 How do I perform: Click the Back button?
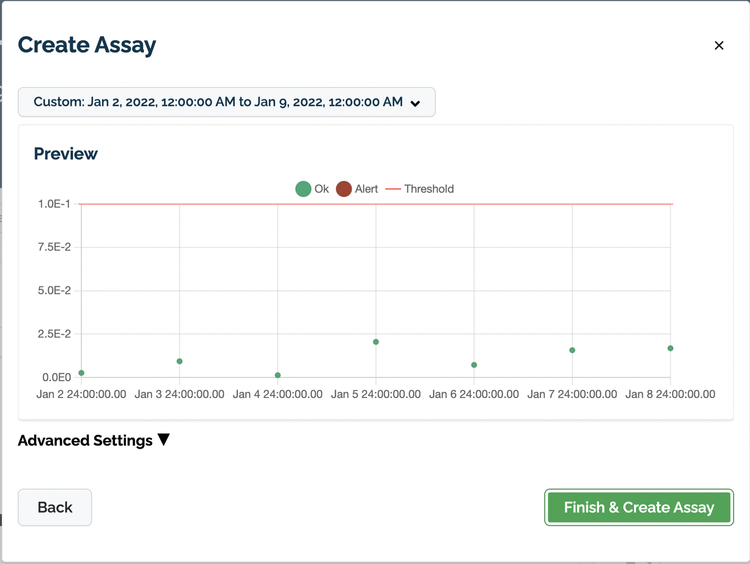55,507
